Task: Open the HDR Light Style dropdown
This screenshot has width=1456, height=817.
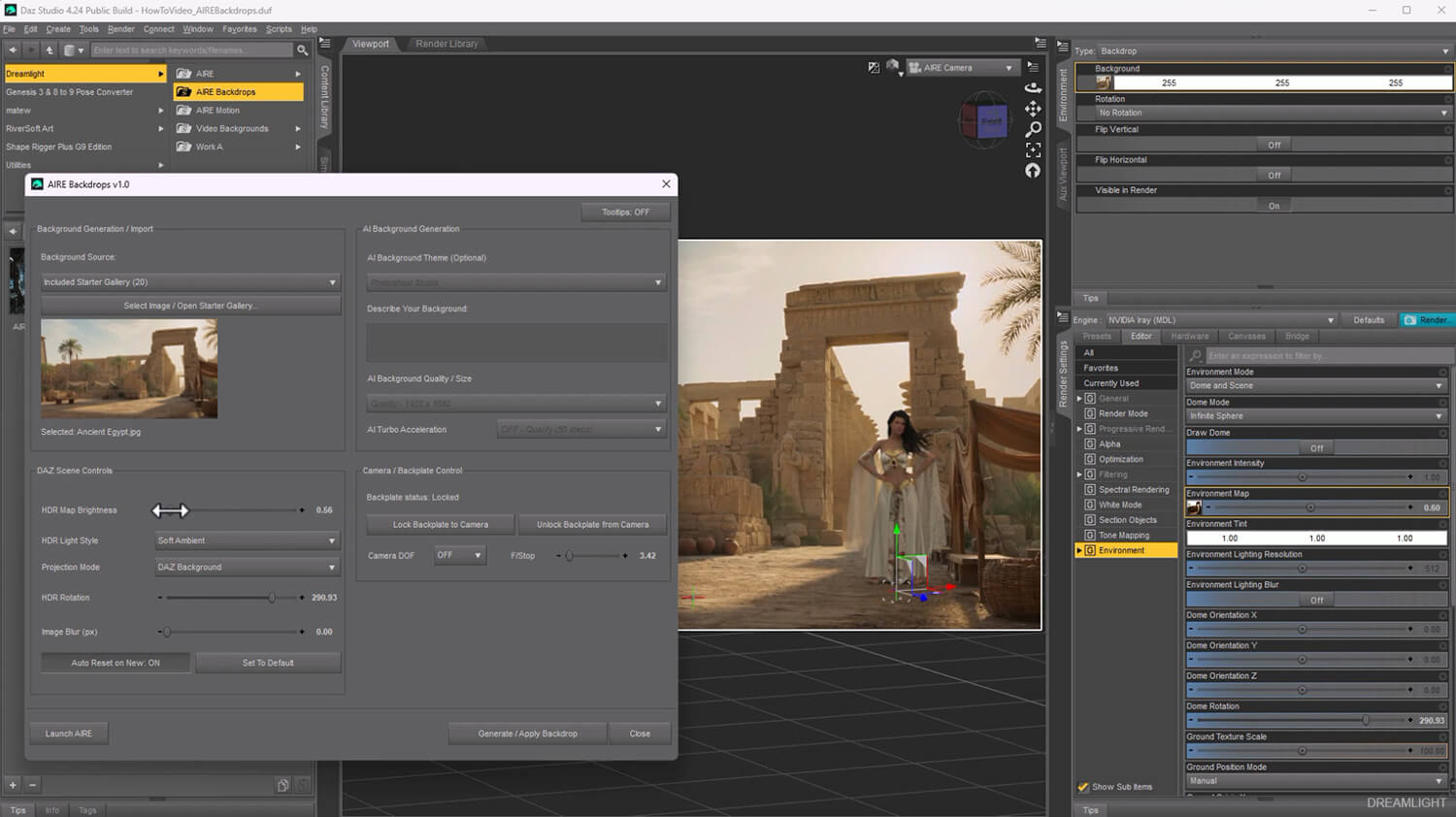Action: 247,540
